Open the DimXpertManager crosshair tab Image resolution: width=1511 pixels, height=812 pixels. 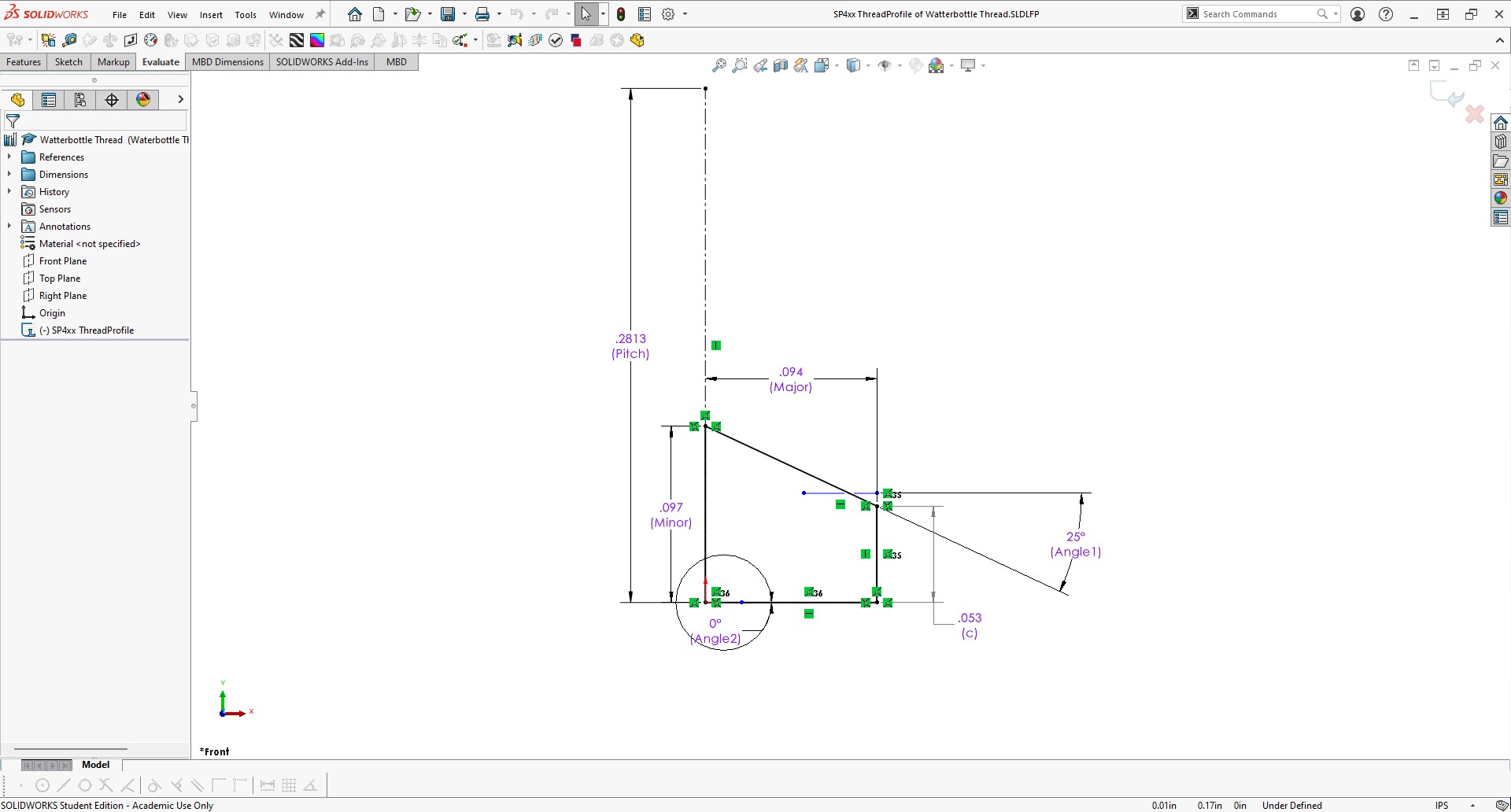[112, 100]
